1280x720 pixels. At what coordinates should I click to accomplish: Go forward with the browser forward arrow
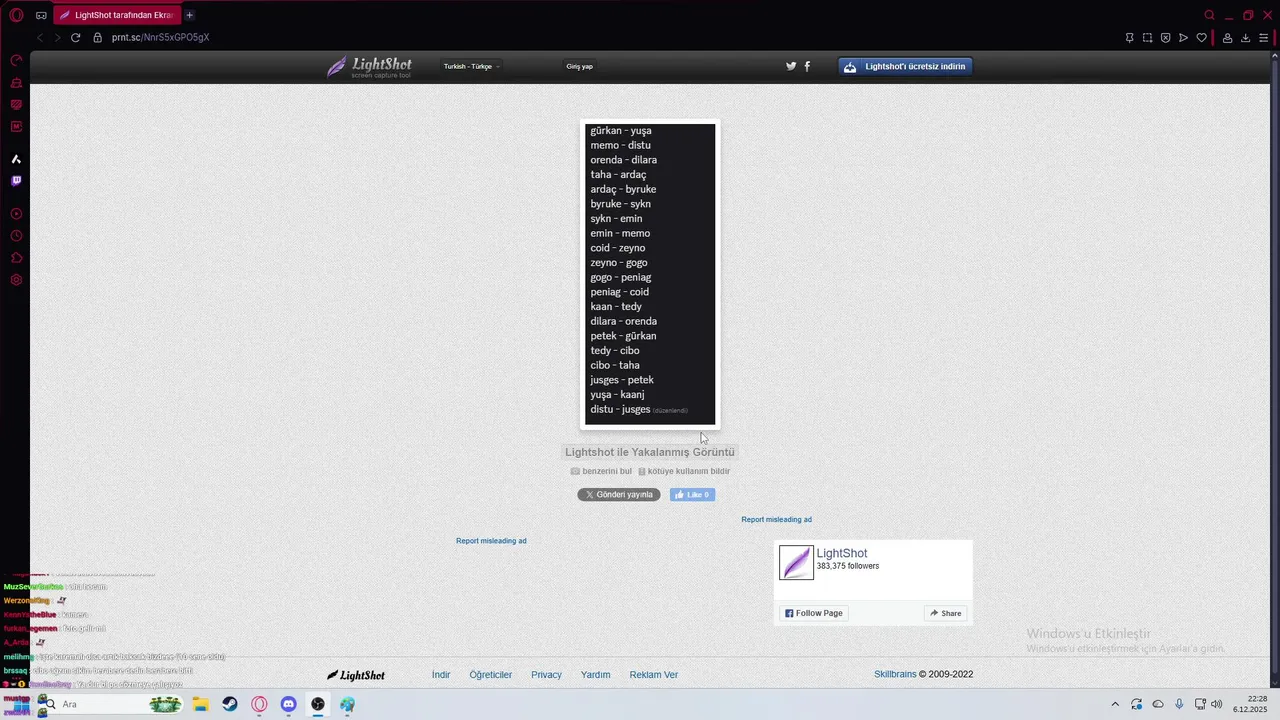click(x=57, y=38)
